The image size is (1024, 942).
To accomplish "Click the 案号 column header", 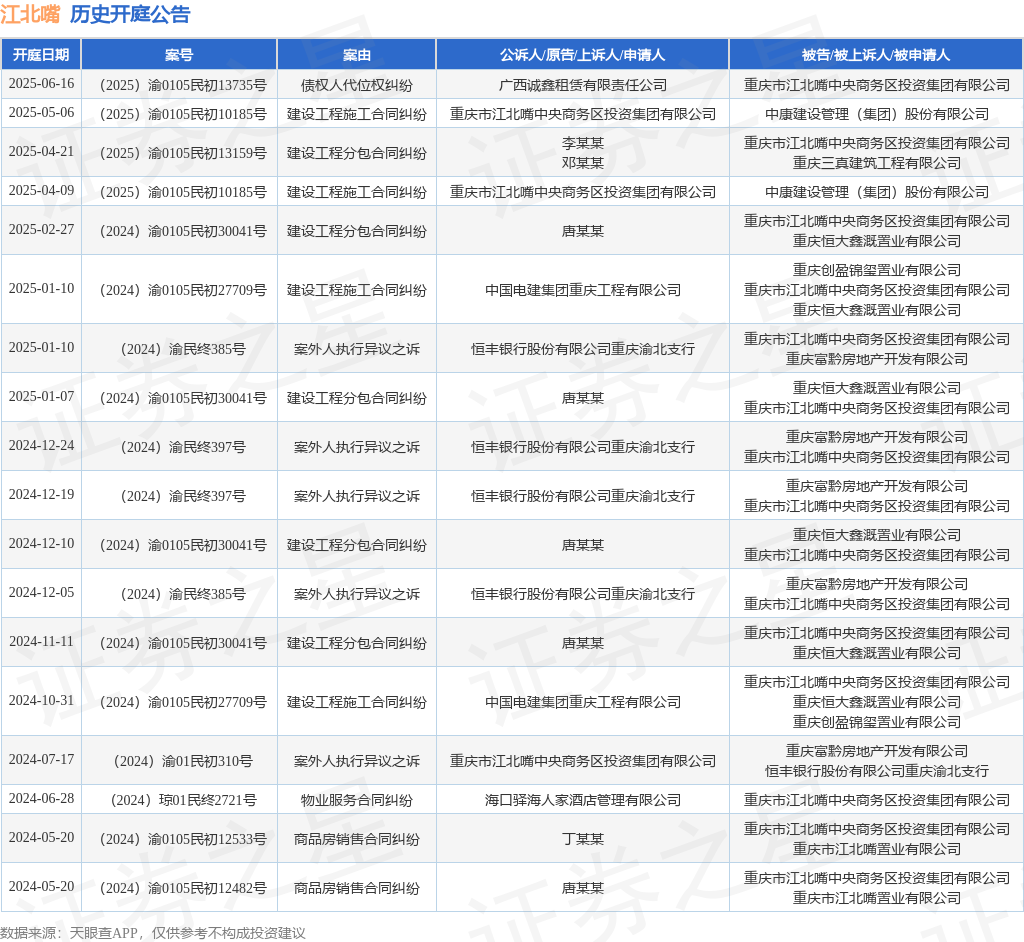I will (x=179, y=55).
